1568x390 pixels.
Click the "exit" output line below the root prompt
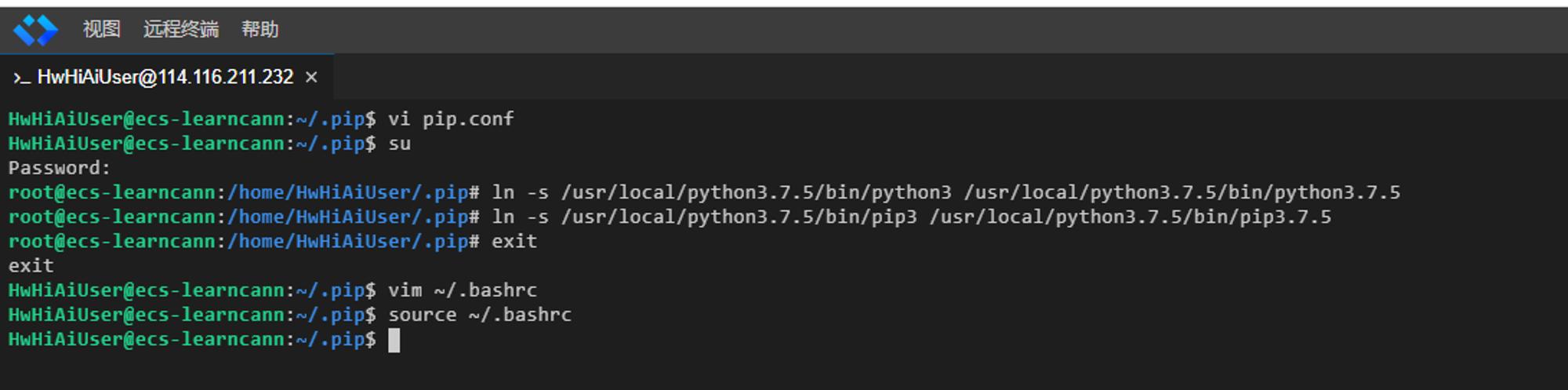pos(31,266)
